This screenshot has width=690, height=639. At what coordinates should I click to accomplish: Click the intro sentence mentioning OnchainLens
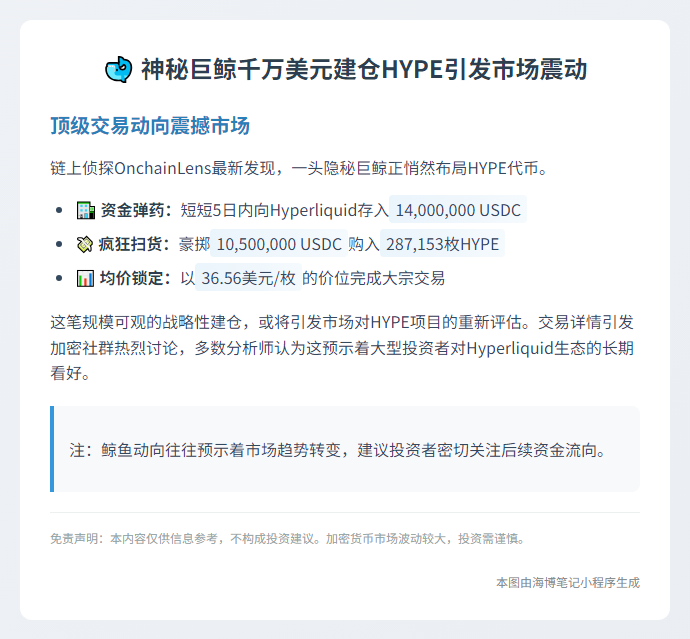[x=299, y=168]
